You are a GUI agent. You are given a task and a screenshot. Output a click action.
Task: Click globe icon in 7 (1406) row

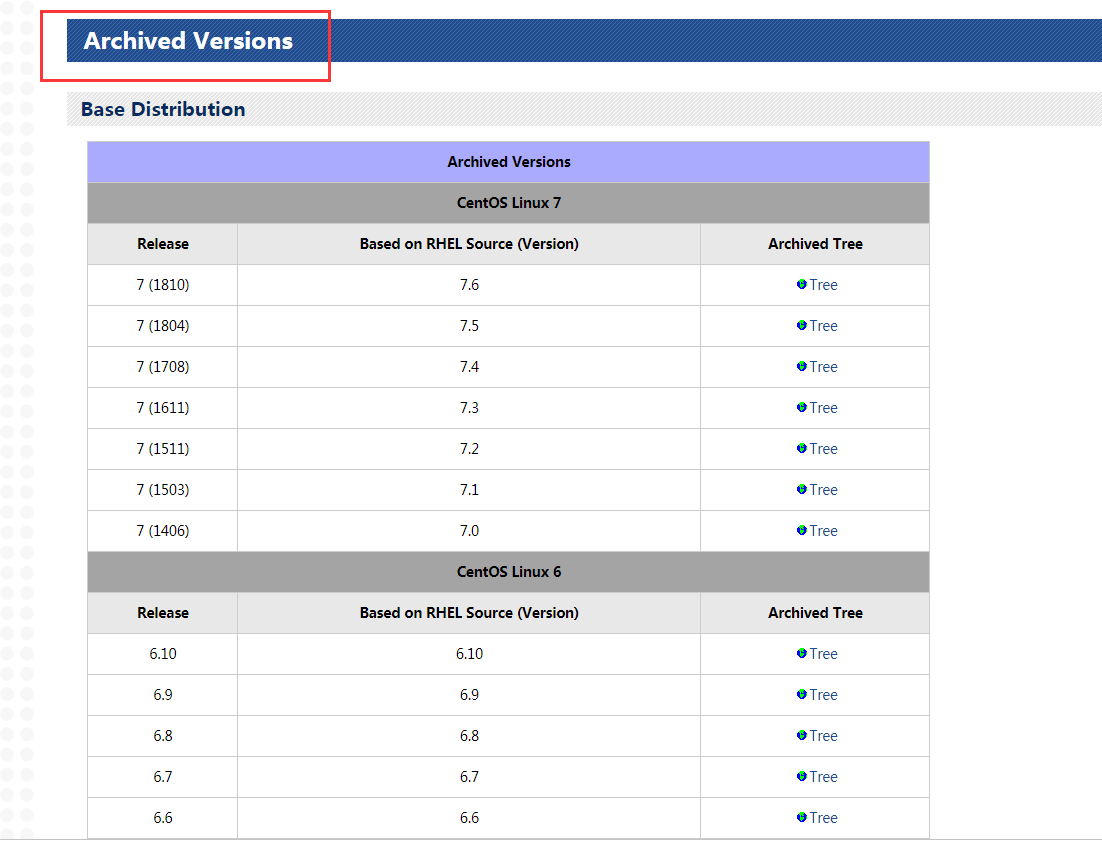801,531
